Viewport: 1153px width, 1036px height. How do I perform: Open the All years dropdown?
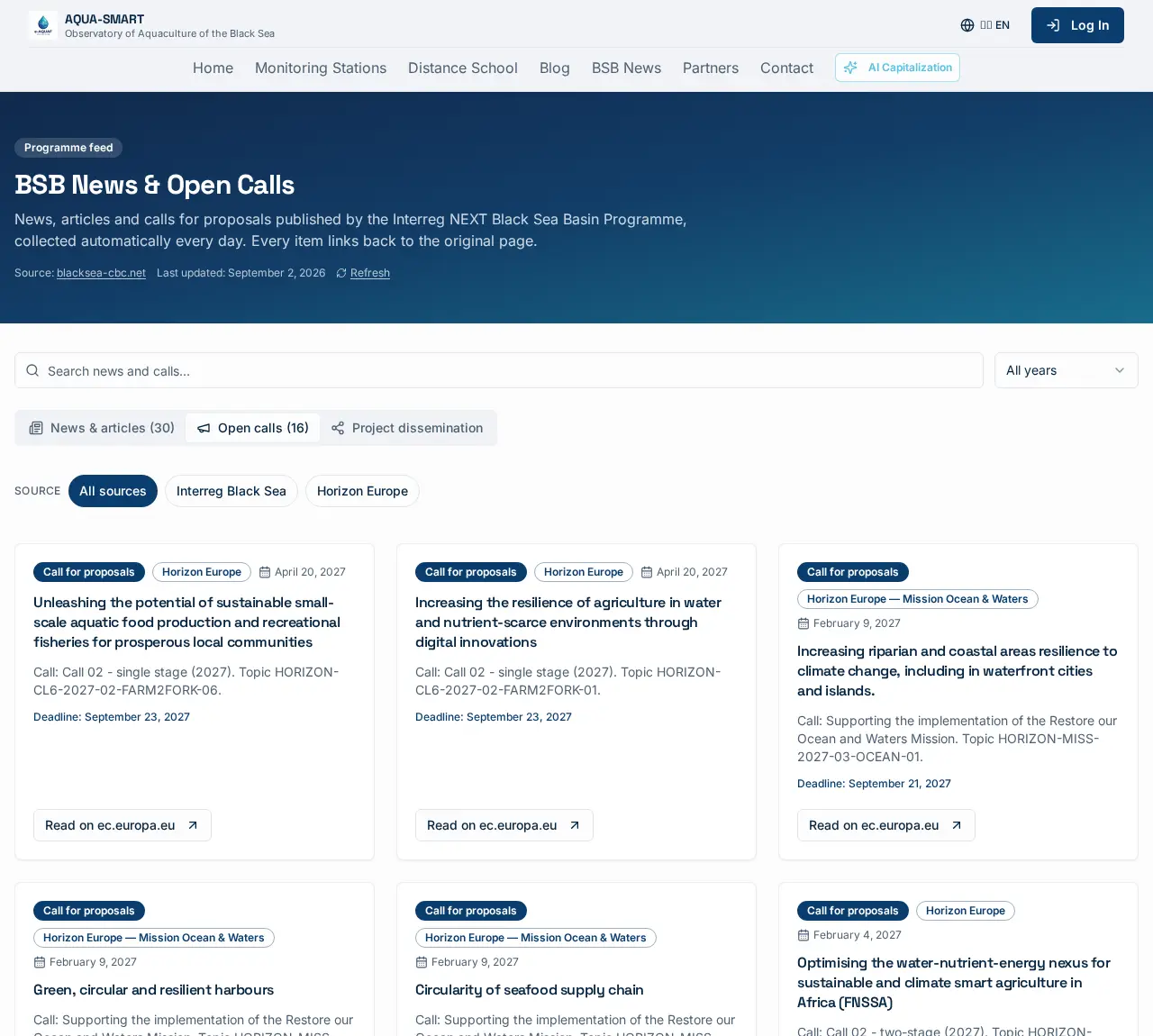point(1067,370)
